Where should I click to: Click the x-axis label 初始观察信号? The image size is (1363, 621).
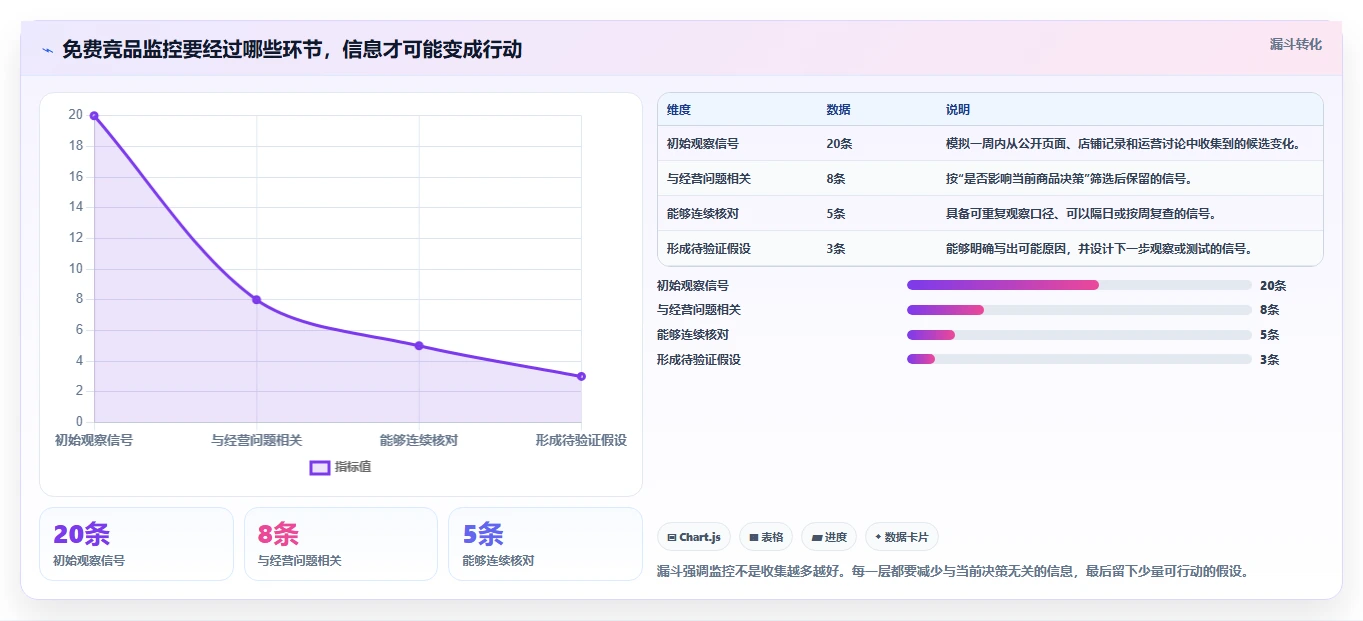[94, 440]
